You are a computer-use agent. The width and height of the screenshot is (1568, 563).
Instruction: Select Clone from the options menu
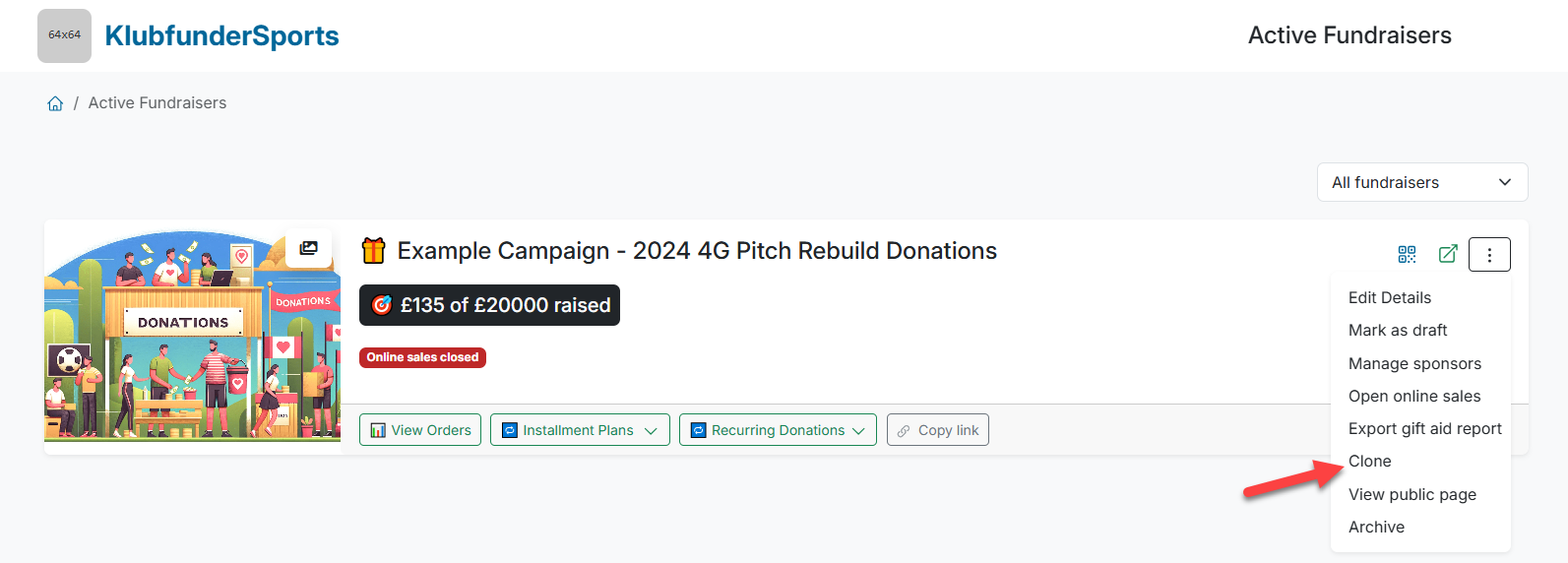(1369, 462)
